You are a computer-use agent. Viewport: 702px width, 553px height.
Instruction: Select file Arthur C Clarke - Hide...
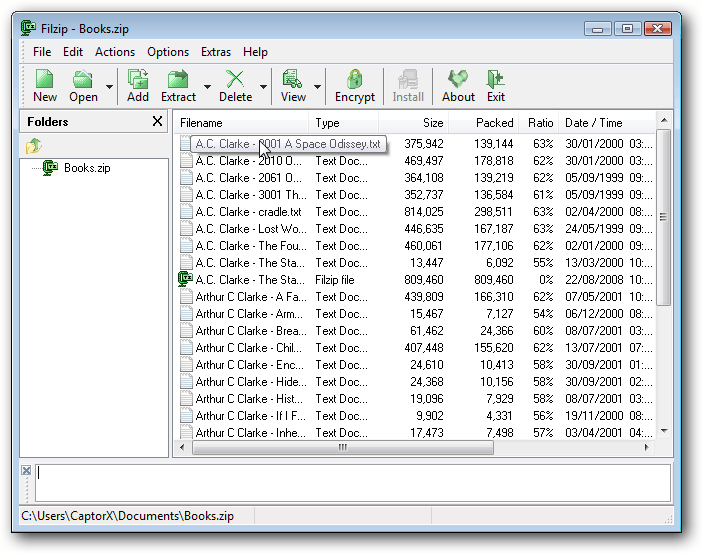click(251, 382)
